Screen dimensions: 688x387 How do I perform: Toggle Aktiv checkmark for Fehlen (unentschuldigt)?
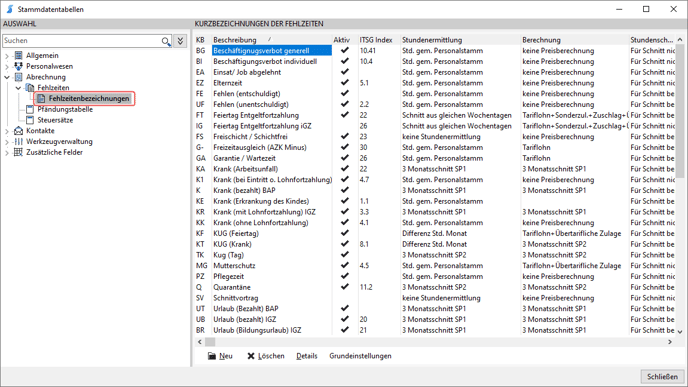(344, 104)
